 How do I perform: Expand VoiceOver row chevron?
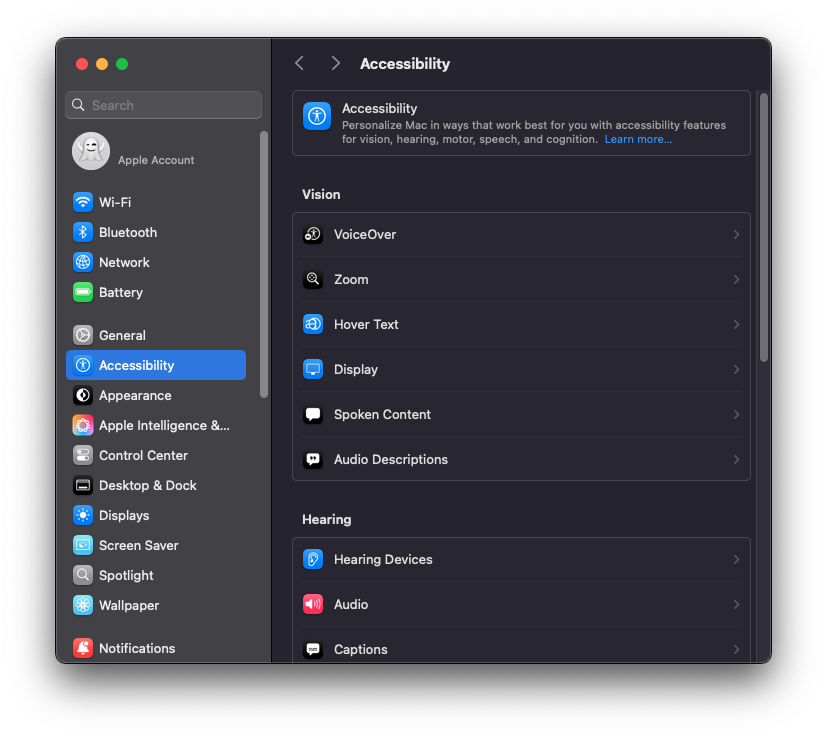(x=736, y=234)
